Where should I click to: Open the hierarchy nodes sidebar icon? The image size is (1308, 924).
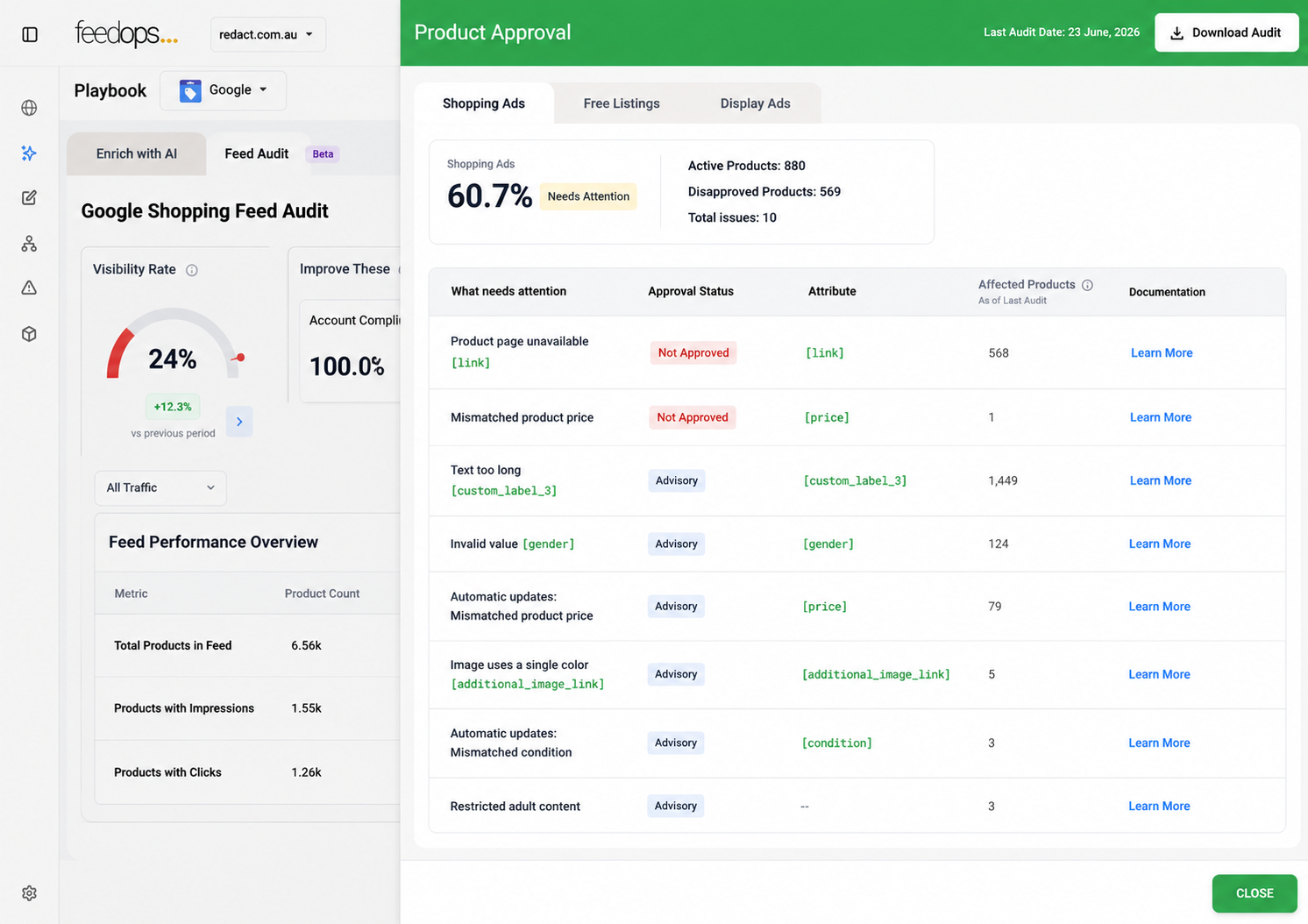click(29, 244)
